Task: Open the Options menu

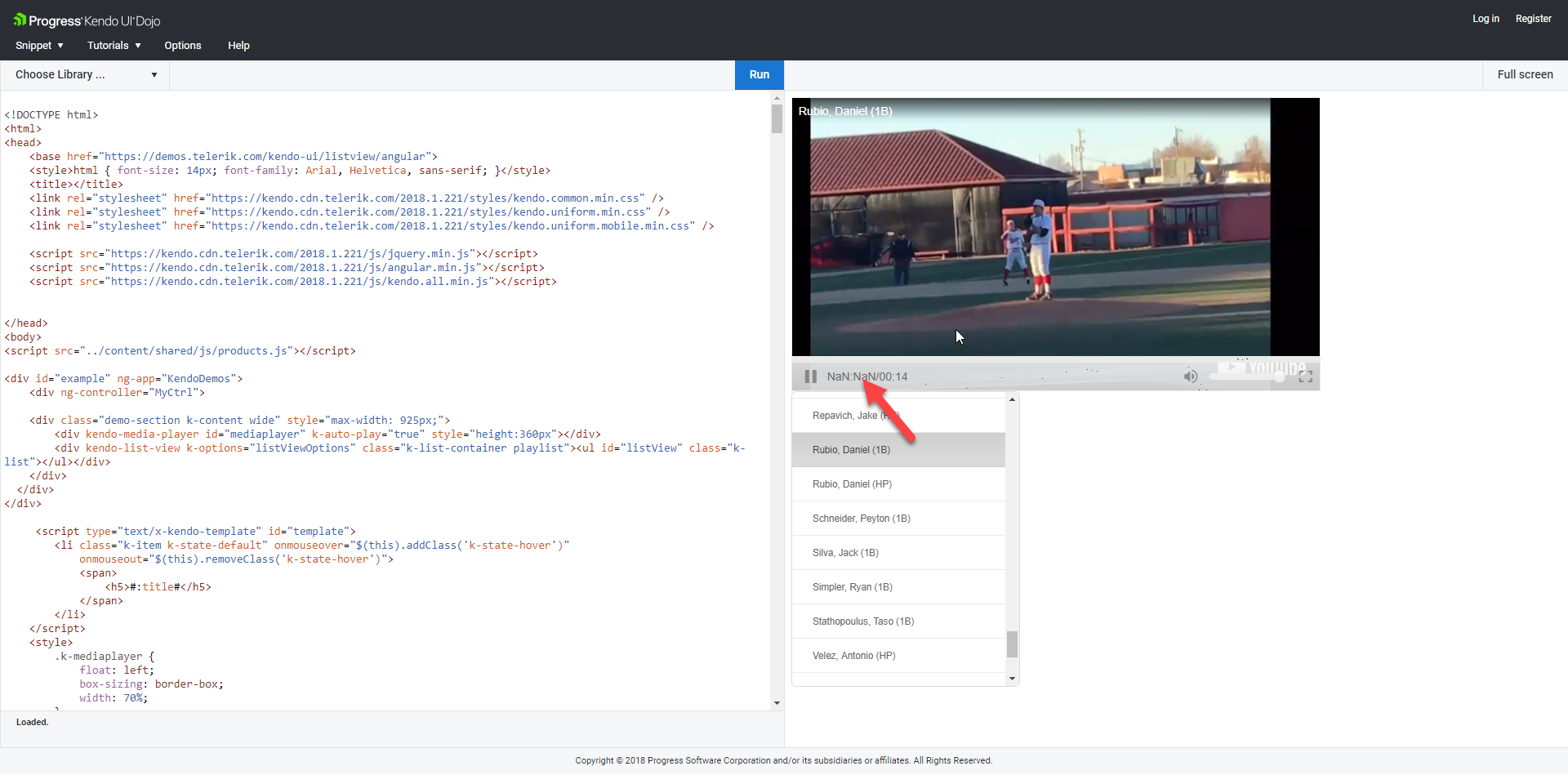Action: pyautogui.click(x=183, y=46)
